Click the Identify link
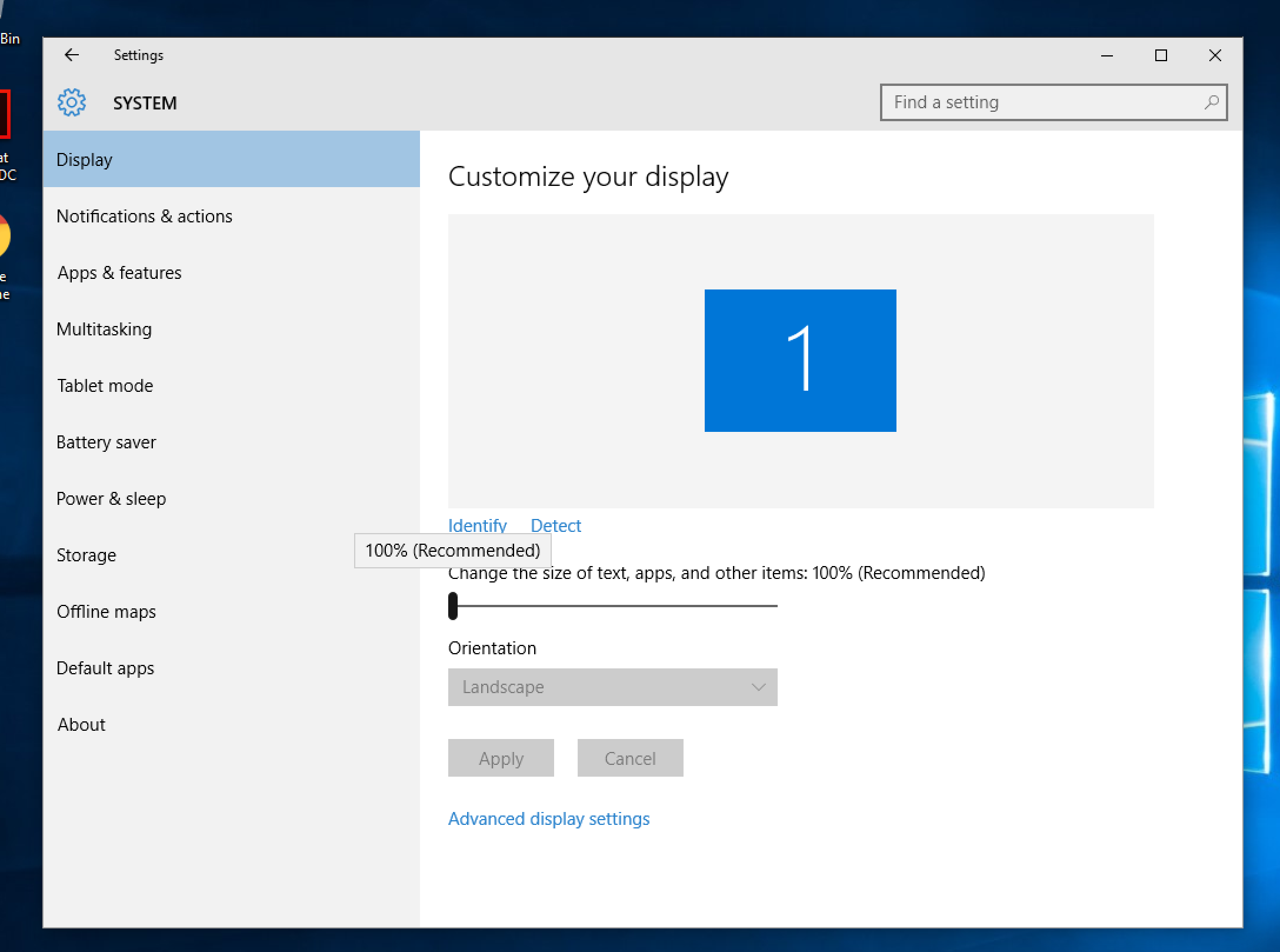The image size is (1280, 952). [477, 525]
